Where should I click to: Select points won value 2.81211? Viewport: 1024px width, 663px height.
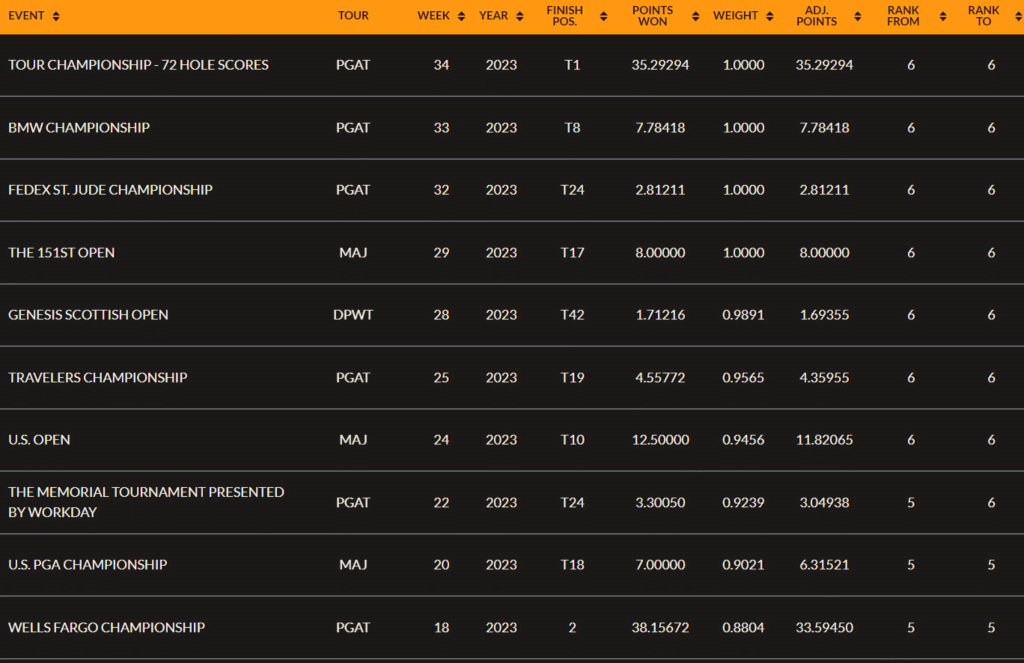(x=660, y=189)
